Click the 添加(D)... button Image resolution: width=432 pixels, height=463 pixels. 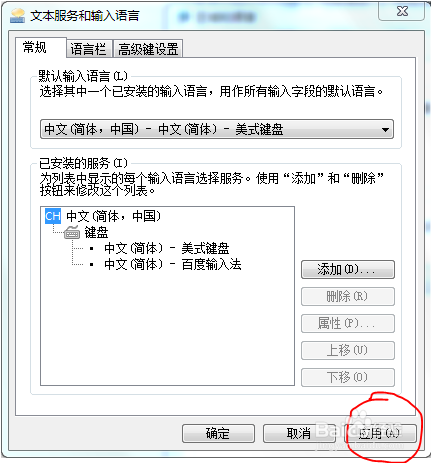click(x=348, y=269)
